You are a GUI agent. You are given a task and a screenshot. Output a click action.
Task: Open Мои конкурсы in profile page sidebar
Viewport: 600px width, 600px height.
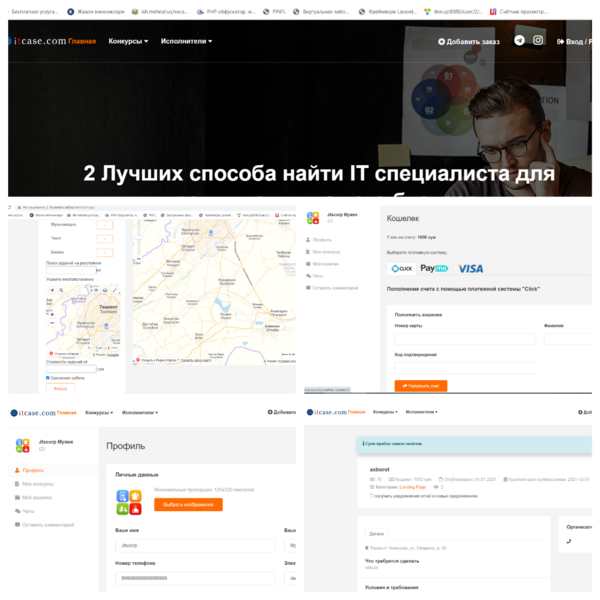pos(38,484)
